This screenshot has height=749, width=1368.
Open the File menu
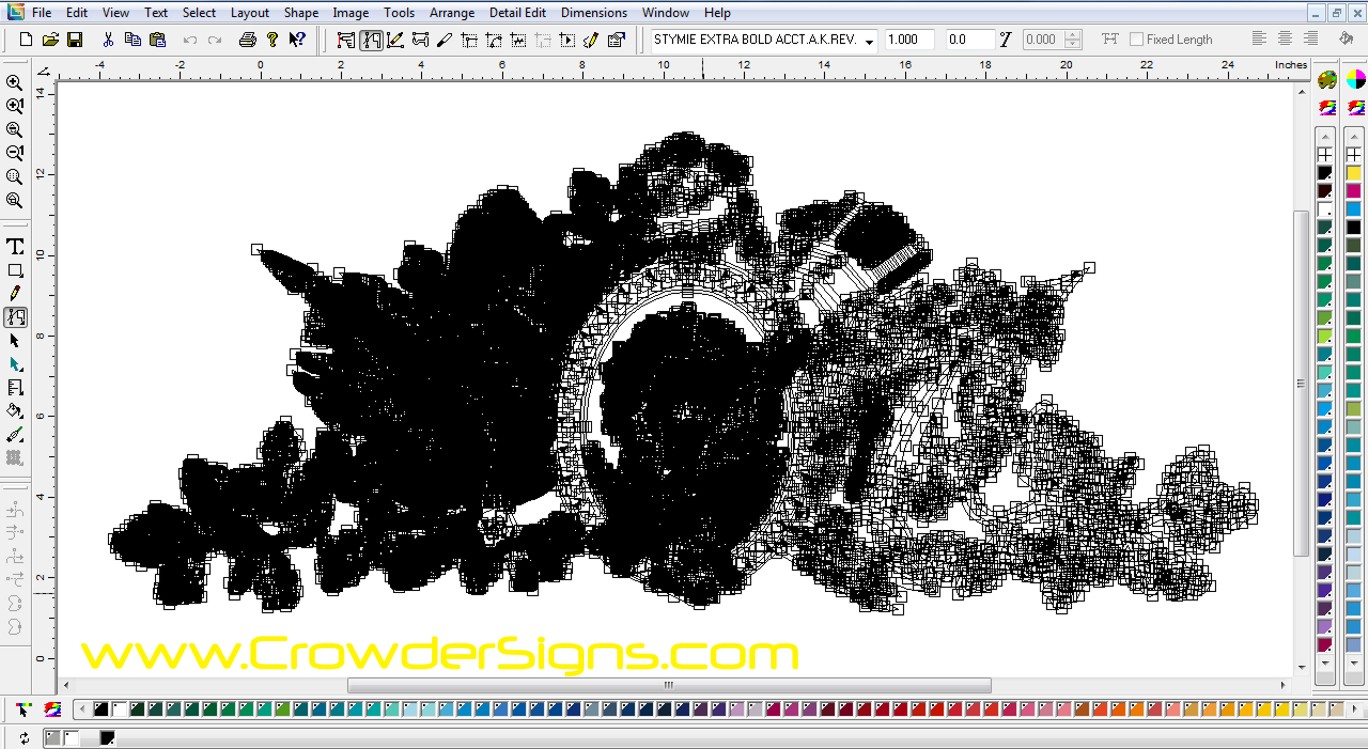41,13
